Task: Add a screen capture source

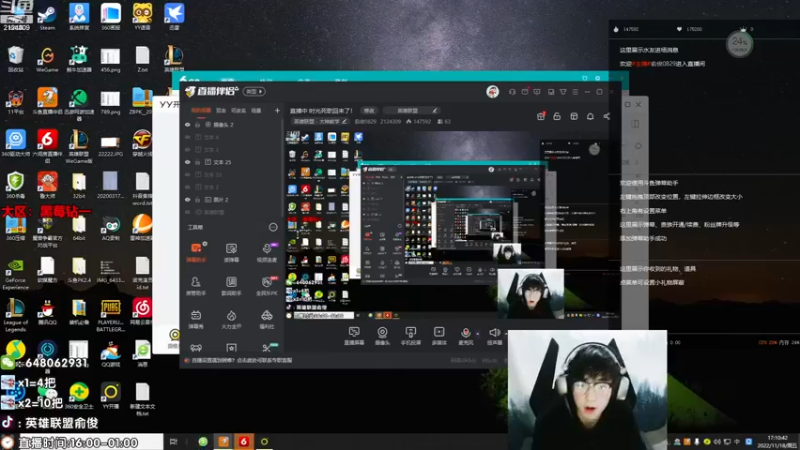Action: (x=354, y=336)
